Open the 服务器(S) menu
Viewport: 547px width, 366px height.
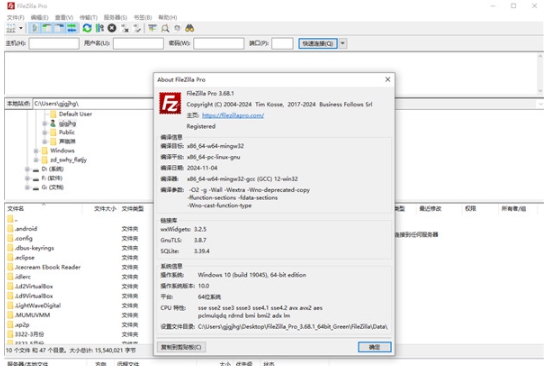coord(115,17)
